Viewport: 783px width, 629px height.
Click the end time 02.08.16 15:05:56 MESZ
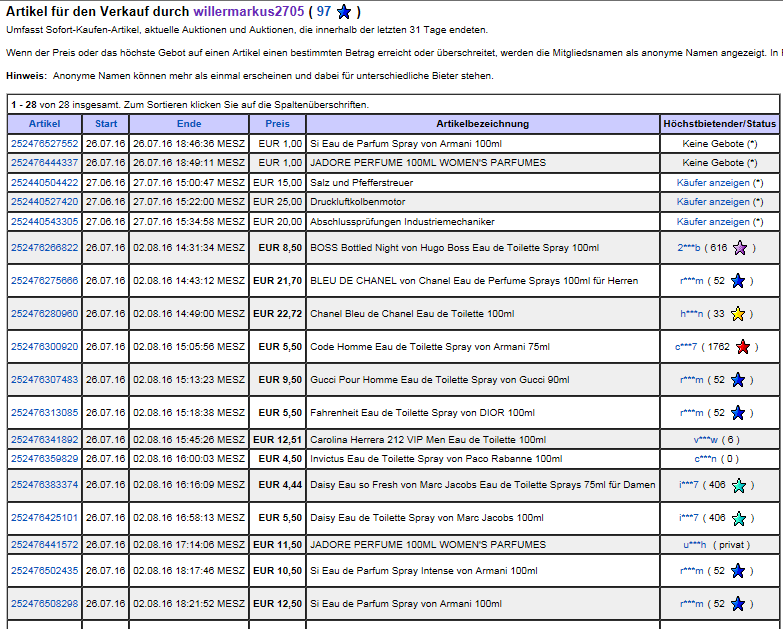pyautogui.click(x=189, y=346)
